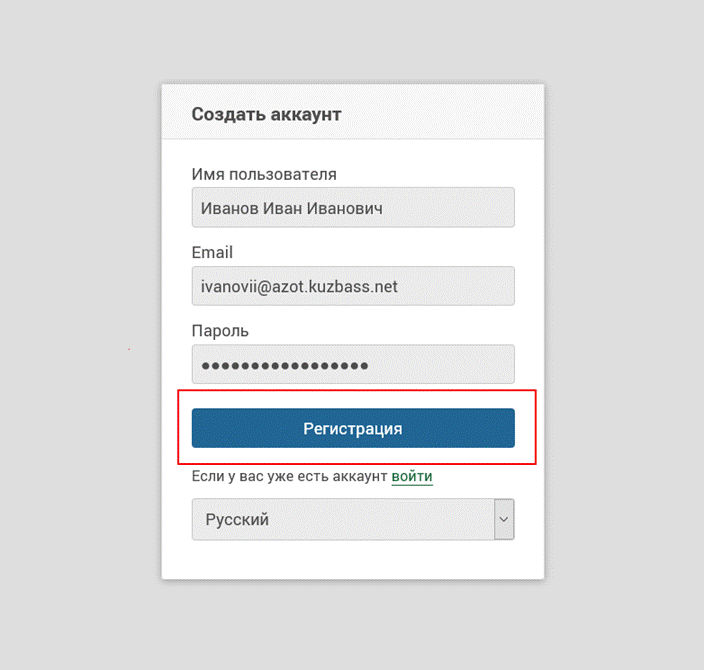Follow the green underlined войти link
Image resolution: width=704 pixels, height=670 pixels.
coord(412,476)
